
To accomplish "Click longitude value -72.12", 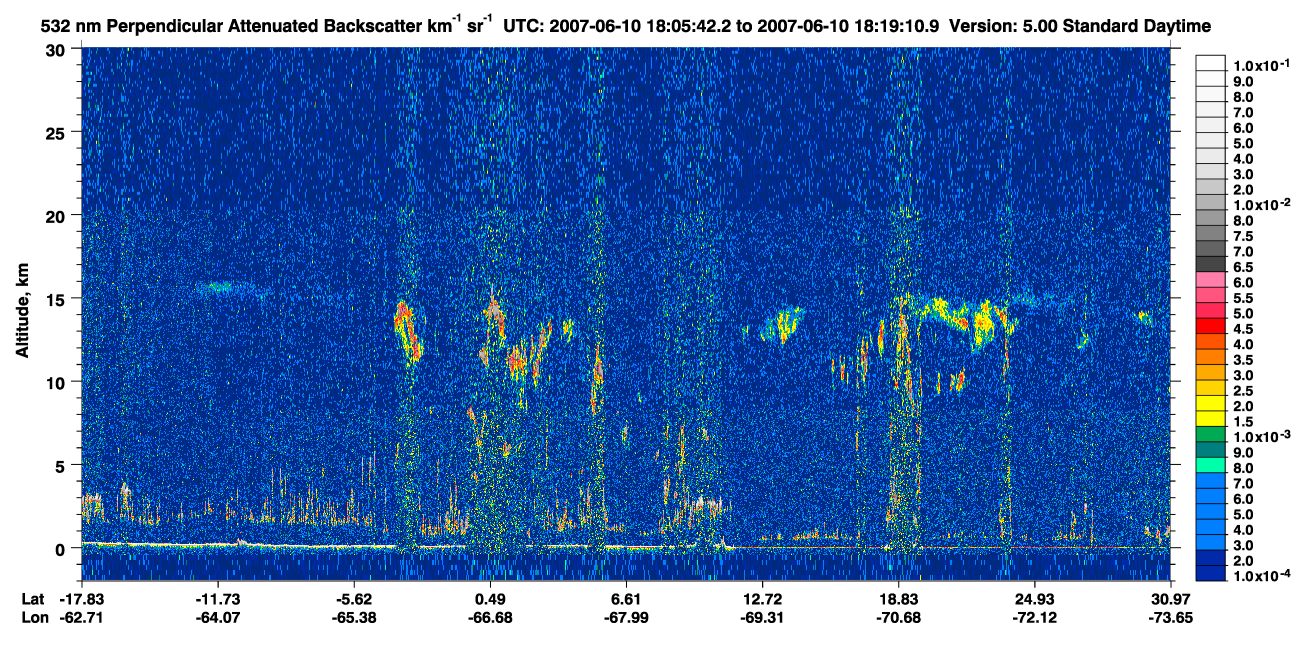I will (x=1035, y=617).
